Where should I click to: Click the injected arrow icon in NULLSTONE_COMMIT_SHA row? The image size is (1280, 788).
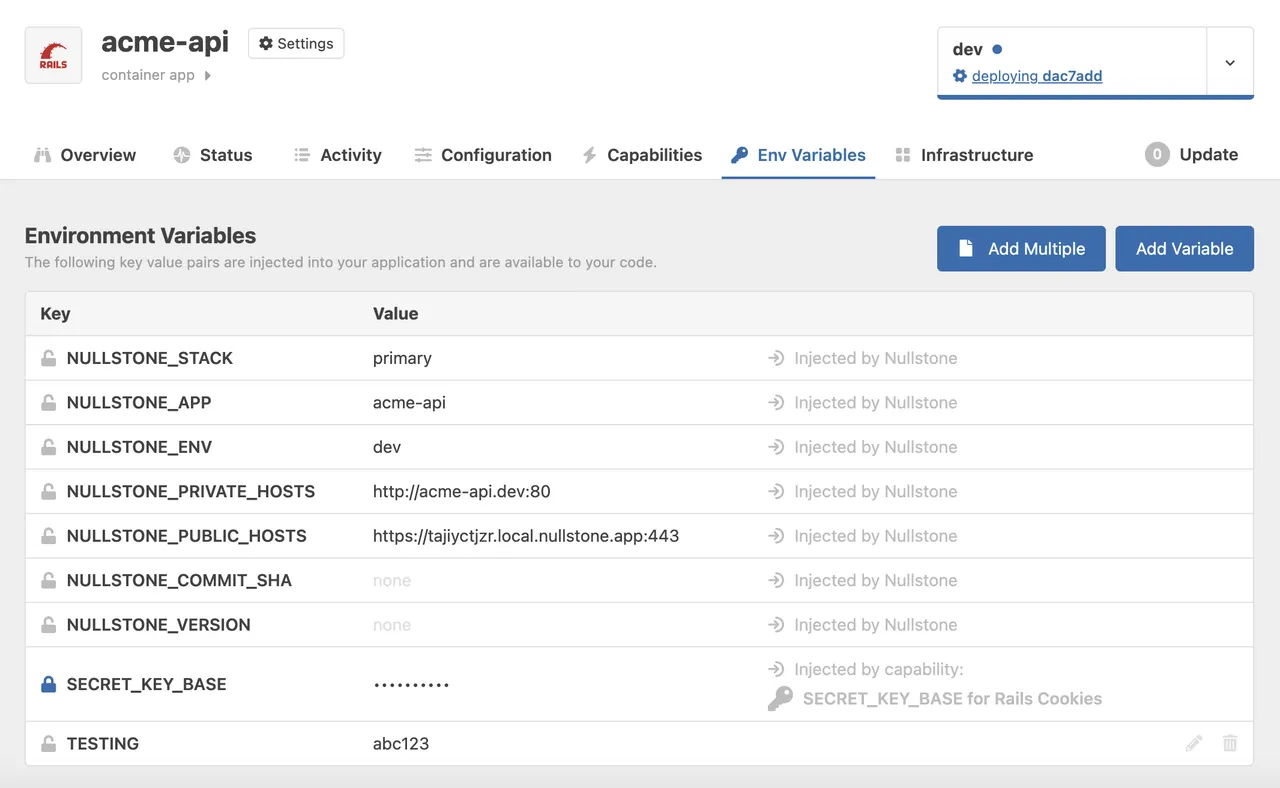click(776, 580)
